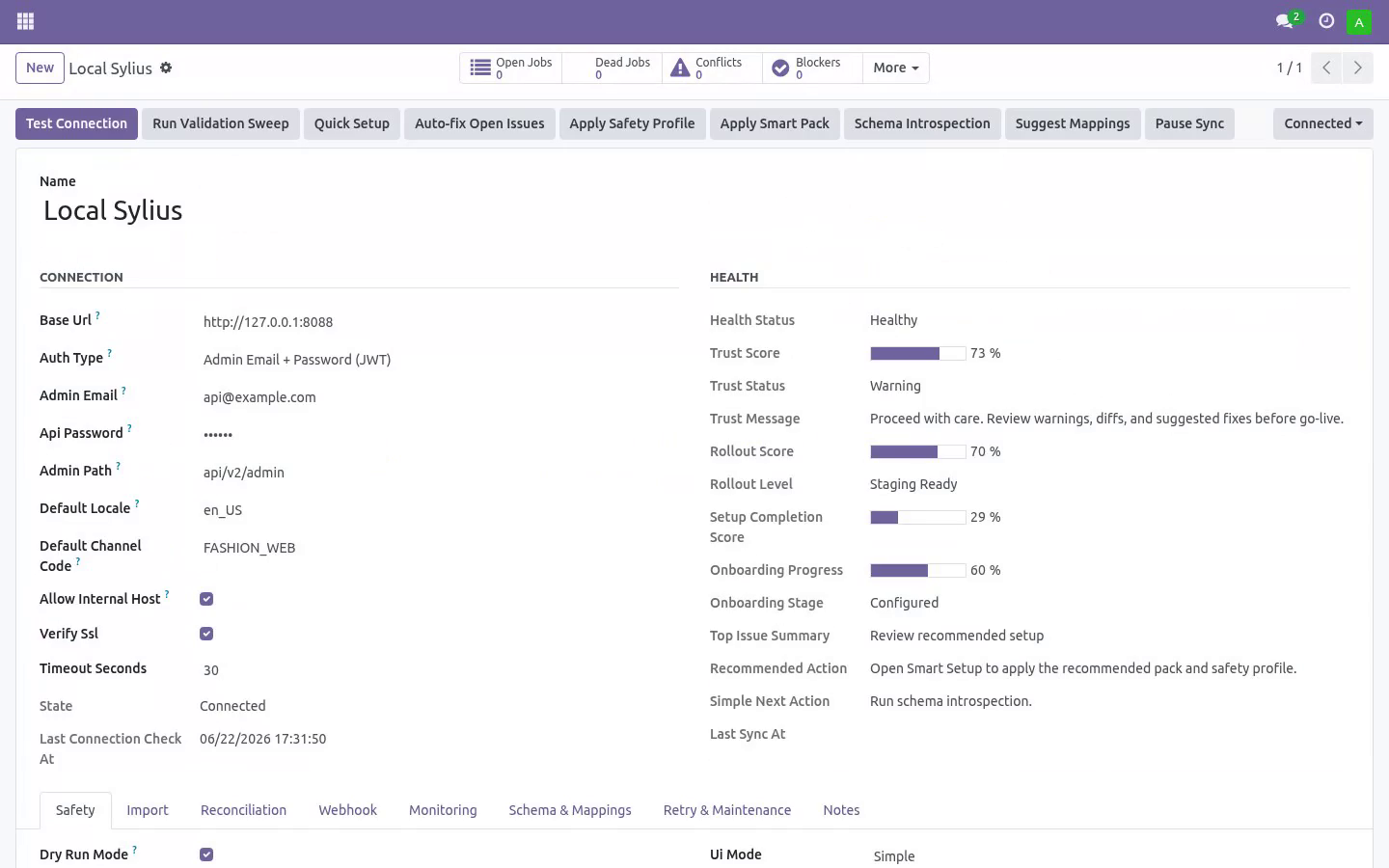Open the activities clock icon

[1326, 21]
